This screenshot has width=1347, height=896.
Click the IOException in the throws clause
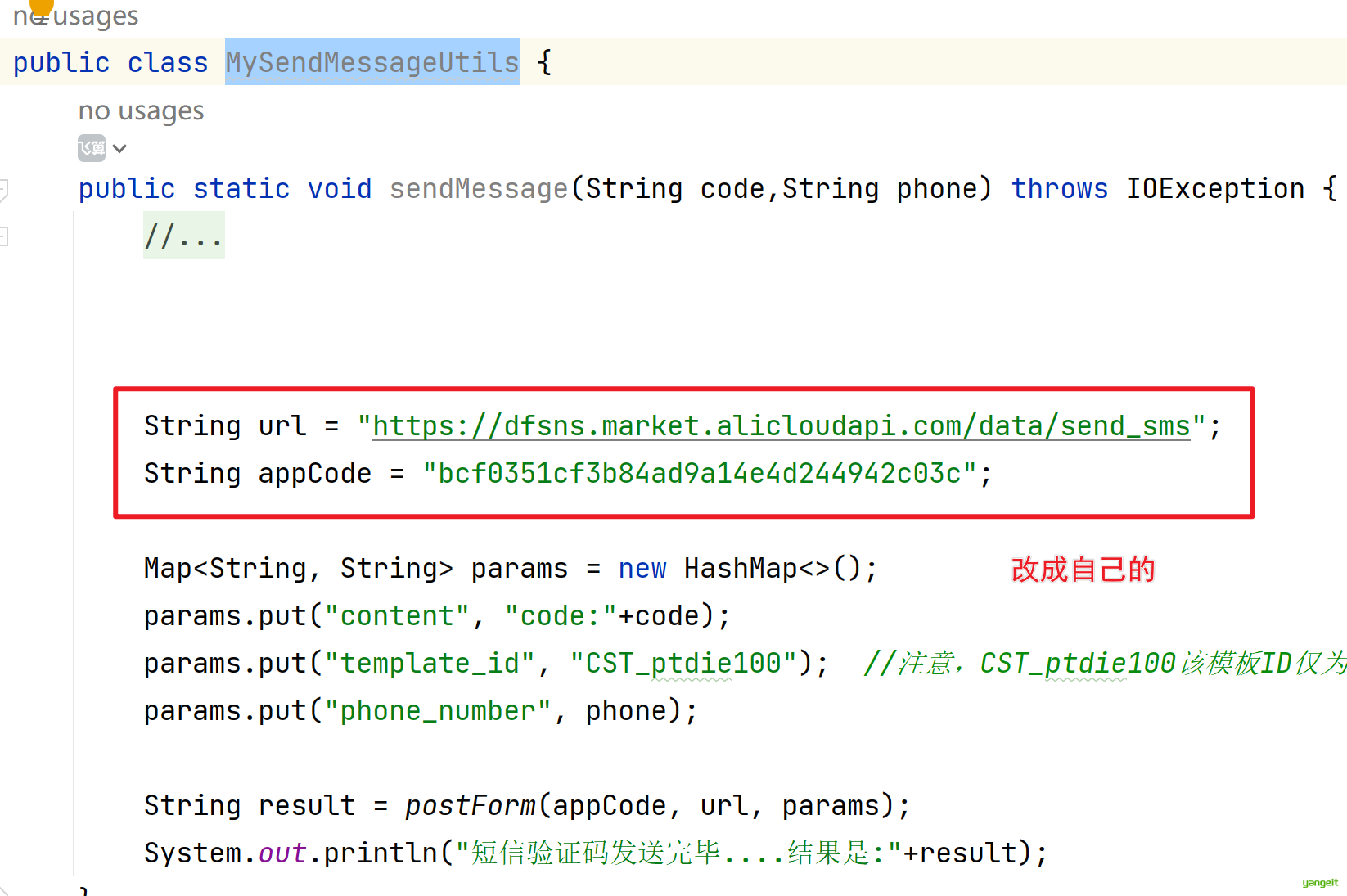coord(1215,189)
